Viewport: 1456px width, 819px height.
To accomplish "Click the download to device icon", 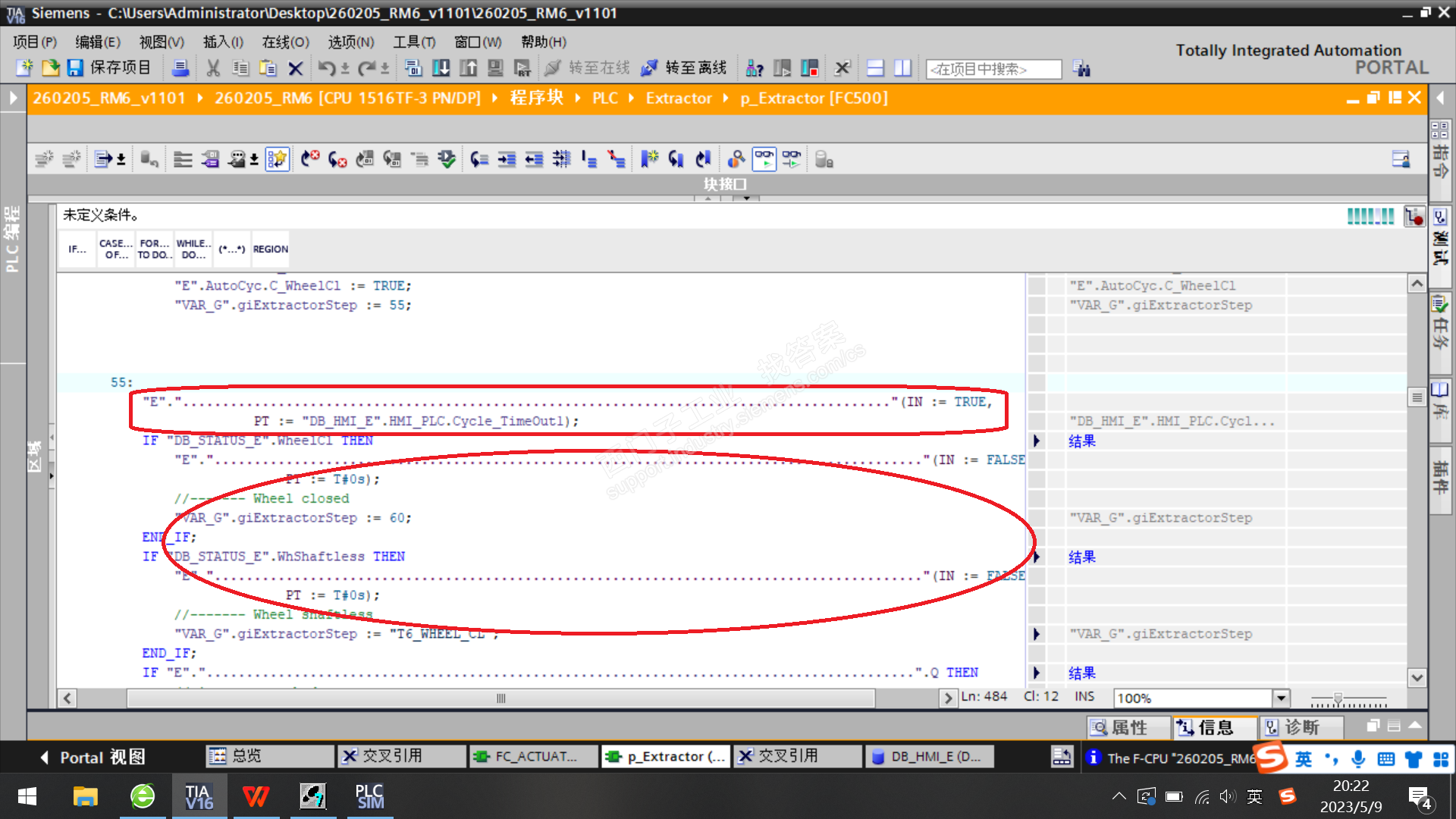I will [x=441, y=68].
